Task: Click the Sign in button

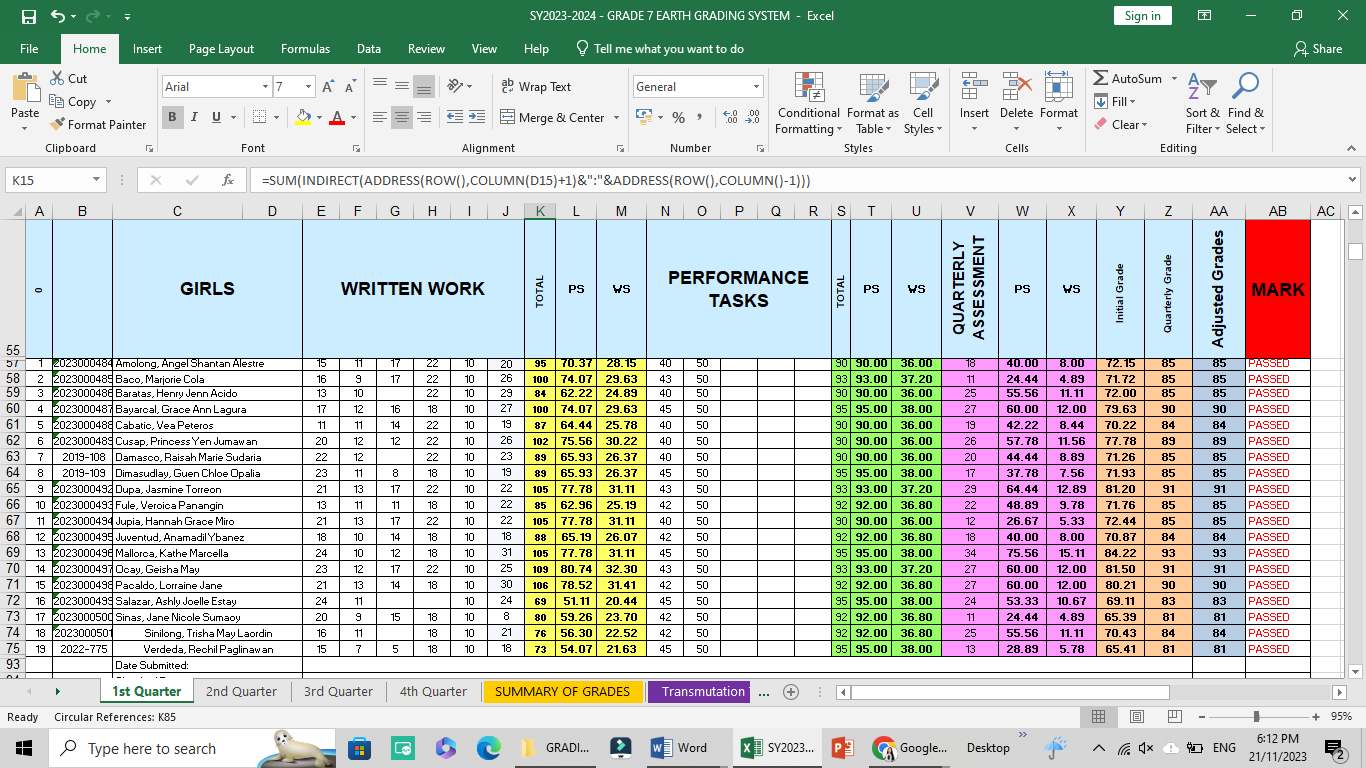Action: coord(1142,16)
